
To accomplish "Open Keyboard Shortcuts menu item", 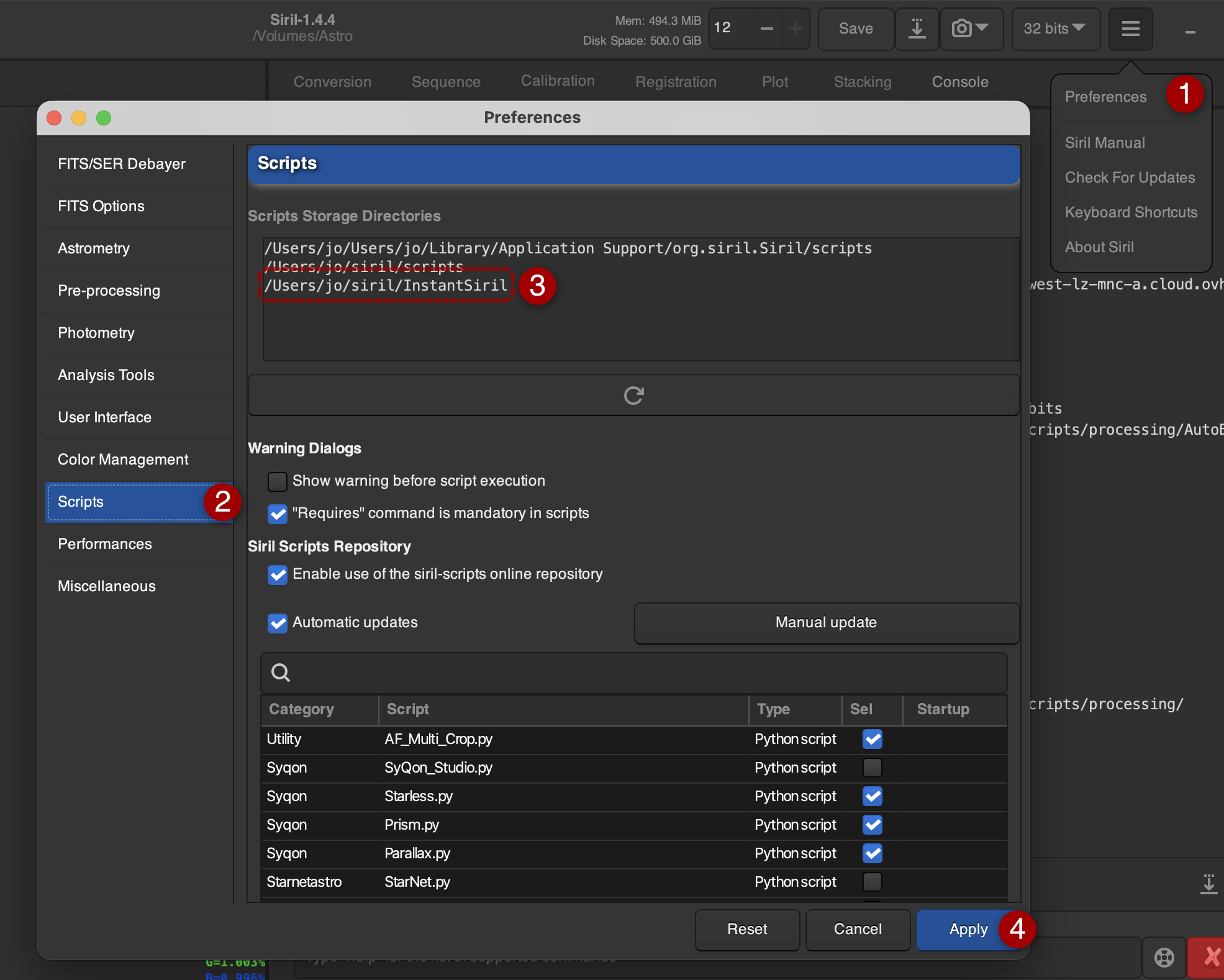I will tap(1131, 212).
